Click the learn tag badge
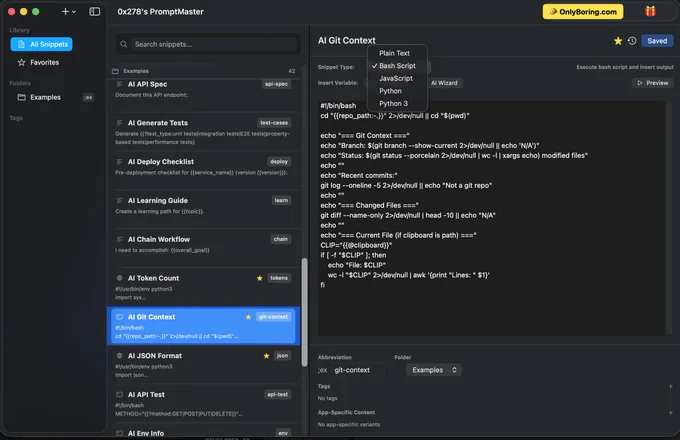The height and width of the screenshot is (440, 680). [281, 200]
